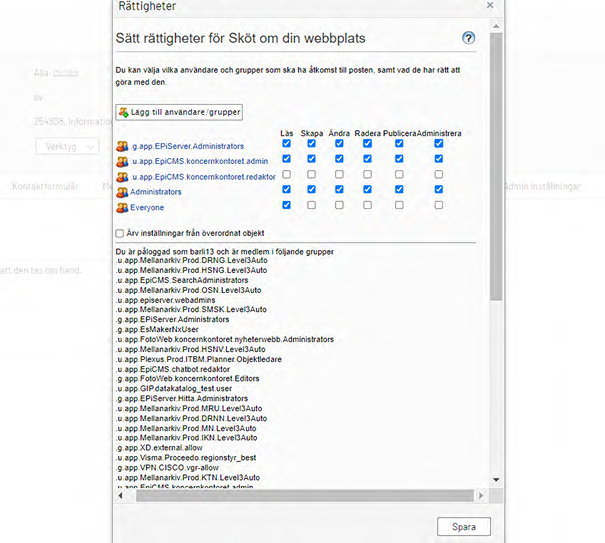Save permissions with Spara button

click(x=464, y=527)
